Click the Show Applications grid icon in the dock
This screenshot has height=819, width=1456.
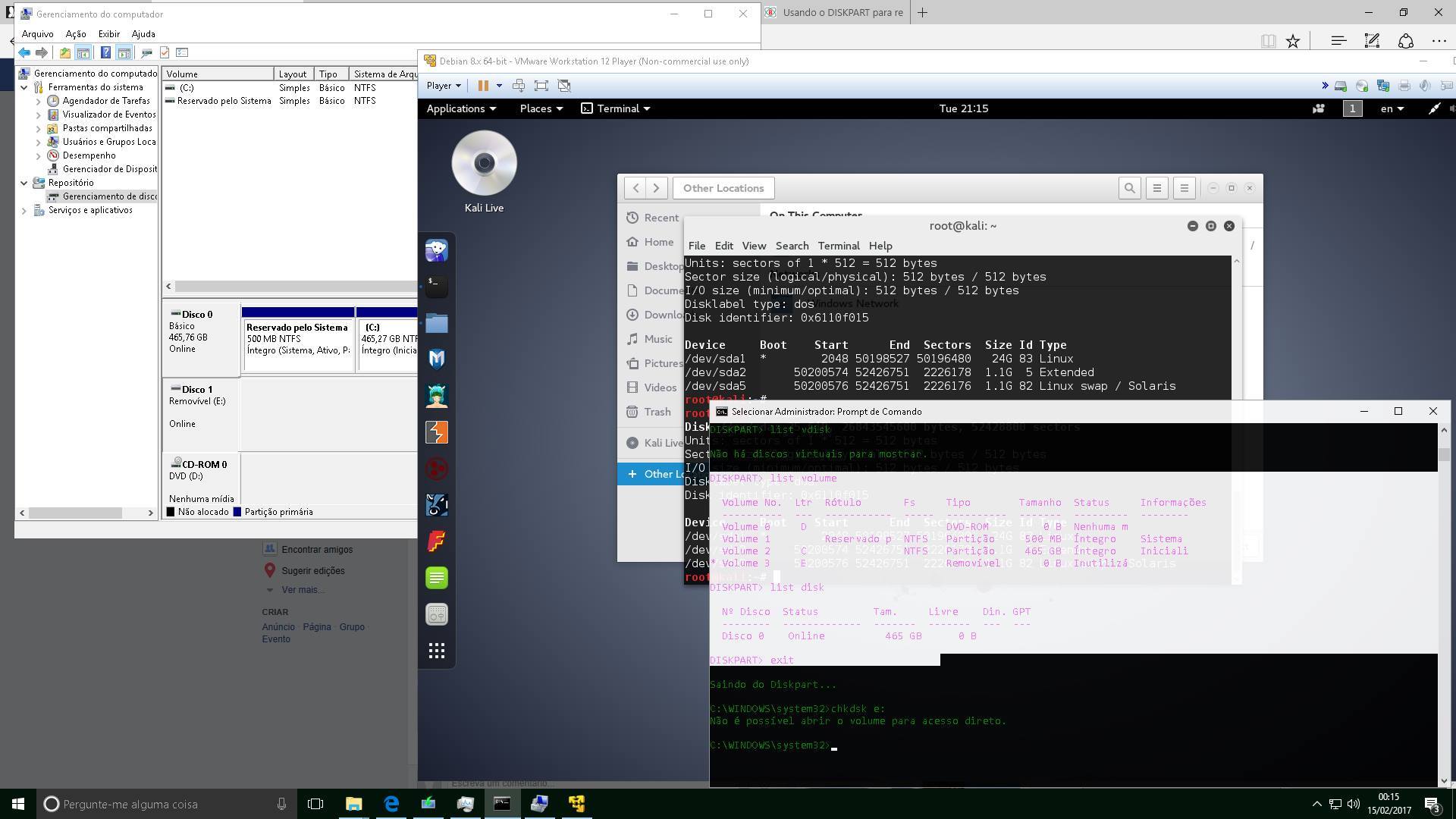click(437, 651)
